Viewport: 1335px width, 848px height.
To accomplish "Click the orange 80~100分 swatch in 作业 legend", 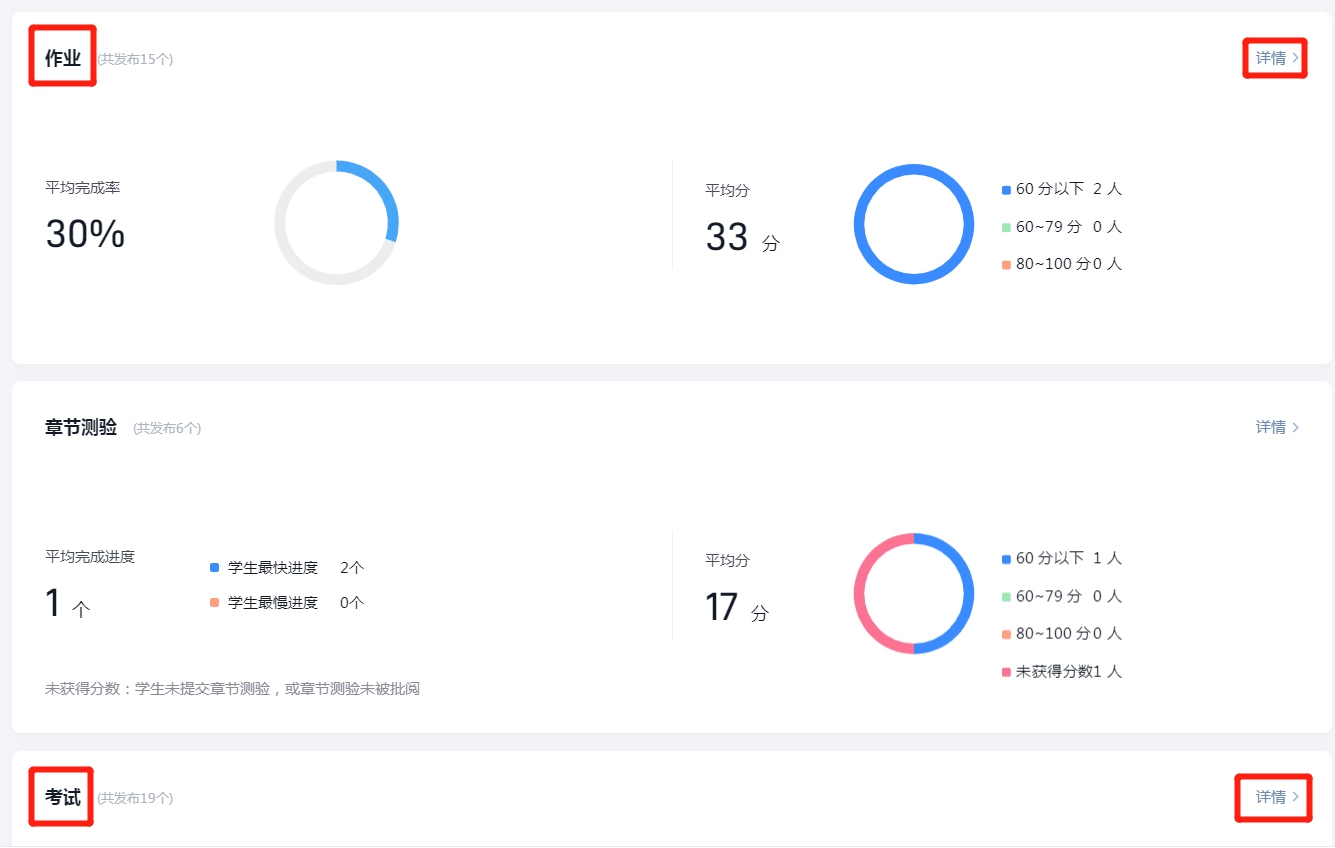I will point(1006,265).
